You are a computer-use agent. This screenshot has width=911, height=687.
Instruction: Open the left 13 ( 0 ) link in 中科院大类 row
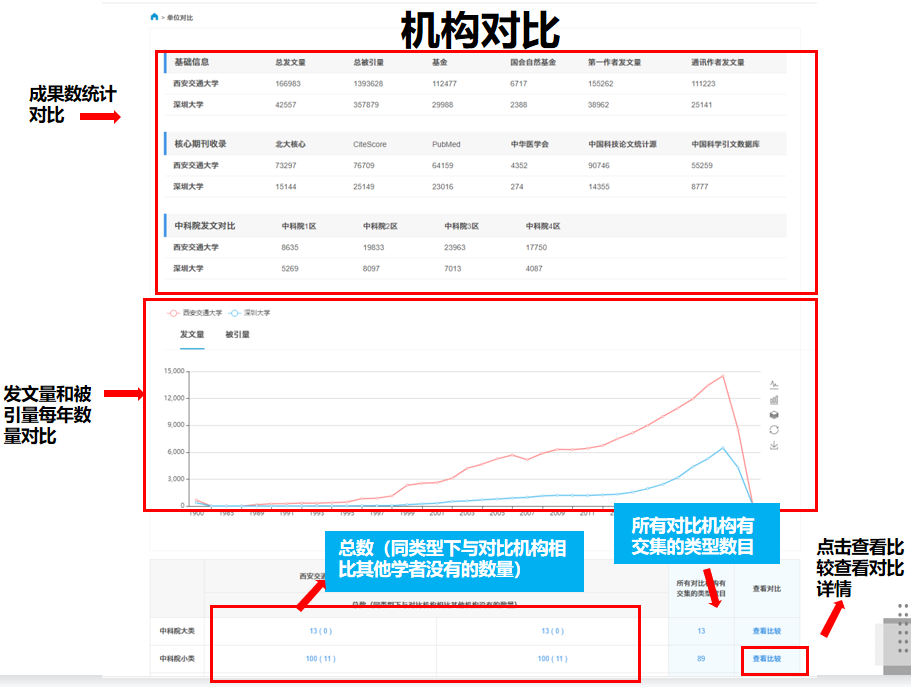point(321,631)
